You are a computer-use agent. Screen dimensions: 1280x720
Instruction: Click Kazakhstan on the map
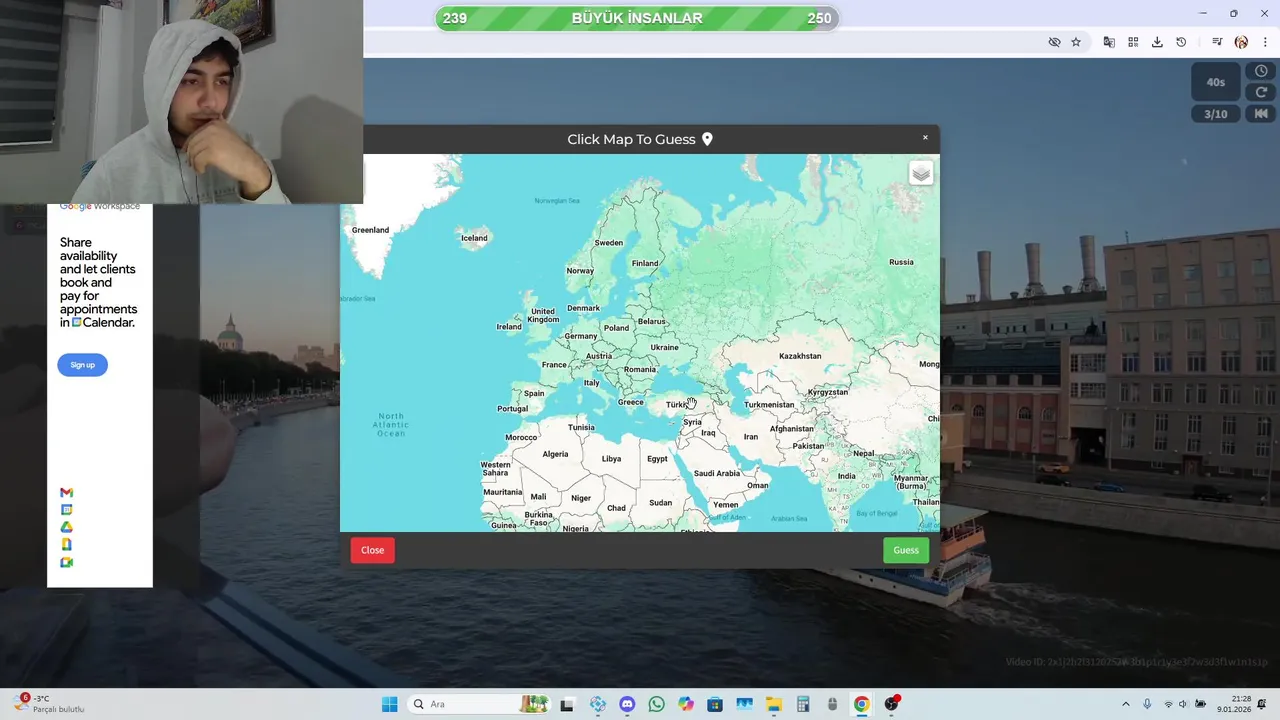coord(800,356)
